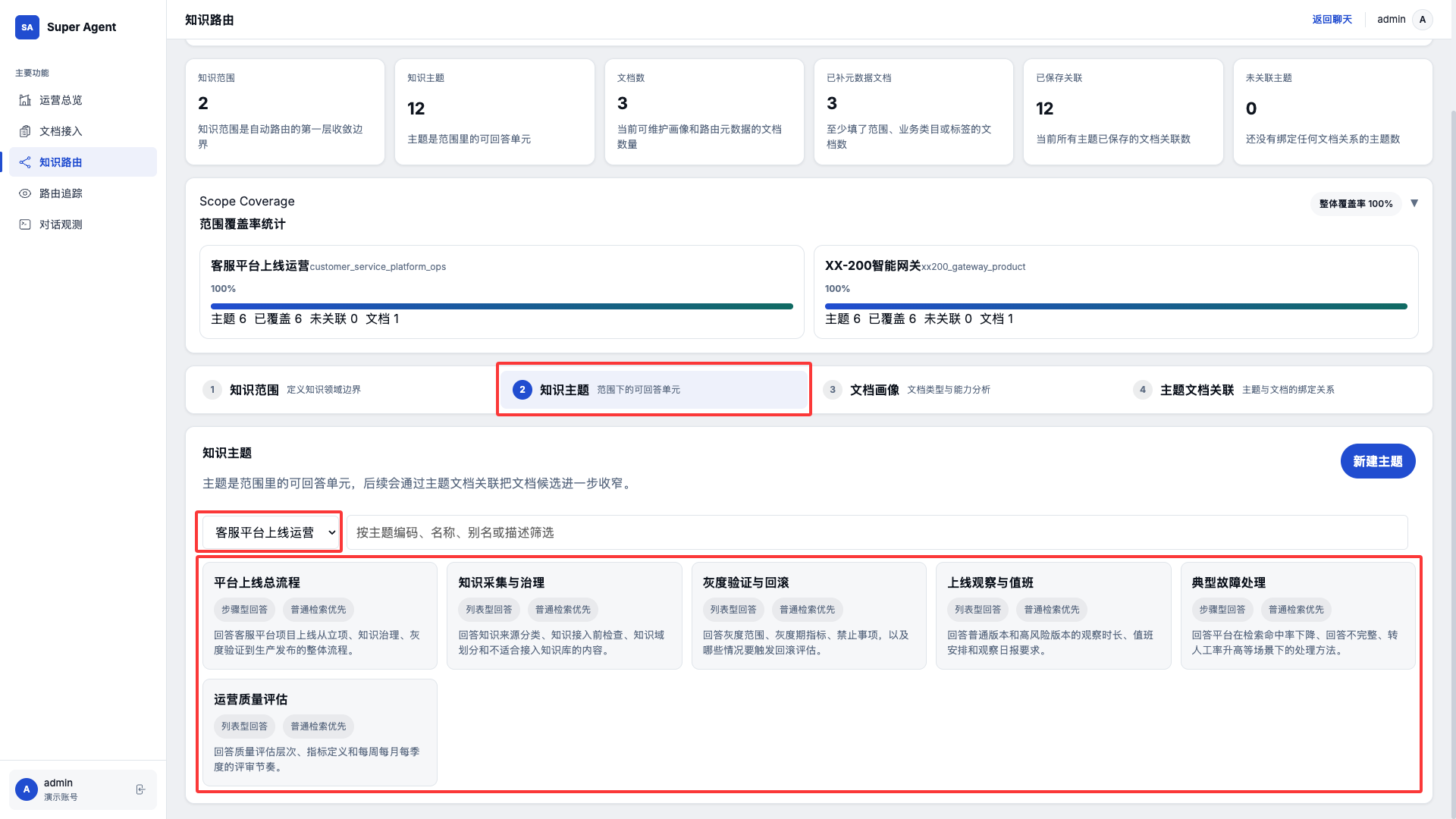Click the admin avatar in top bar

1422,20
